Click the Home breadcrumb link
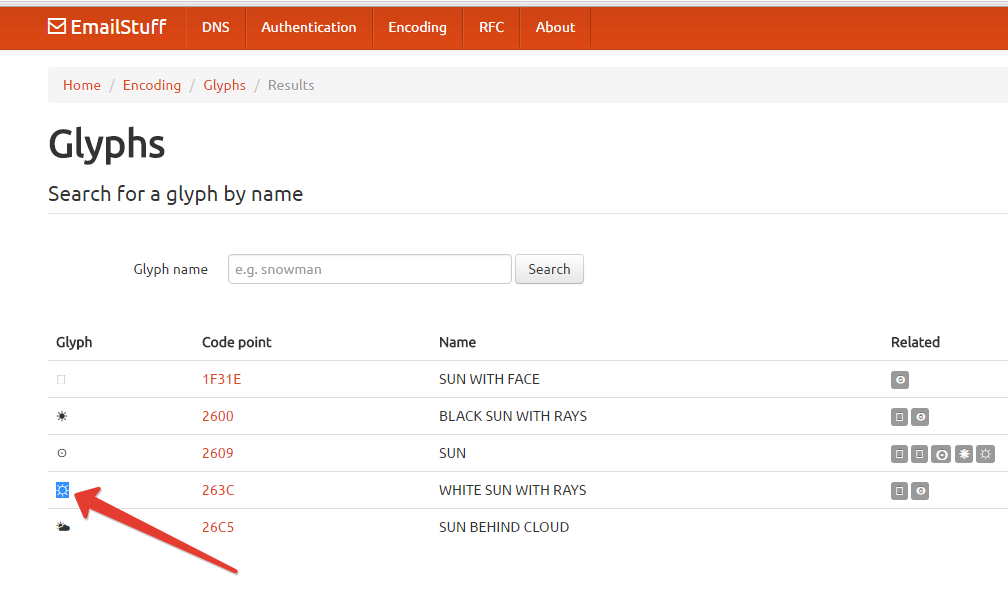 point(82,85)
